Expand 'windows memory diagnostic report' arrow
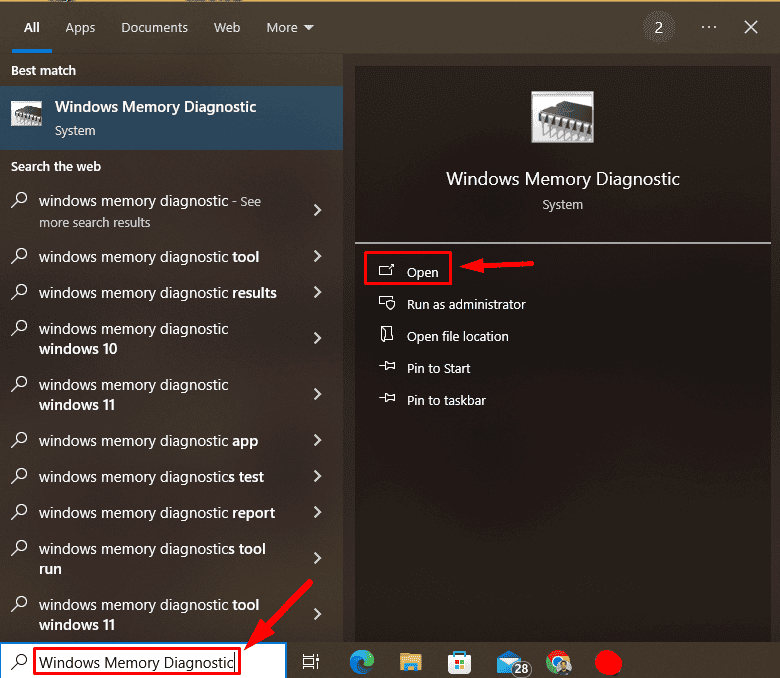 pyautogui.click(x=317, y=512)
